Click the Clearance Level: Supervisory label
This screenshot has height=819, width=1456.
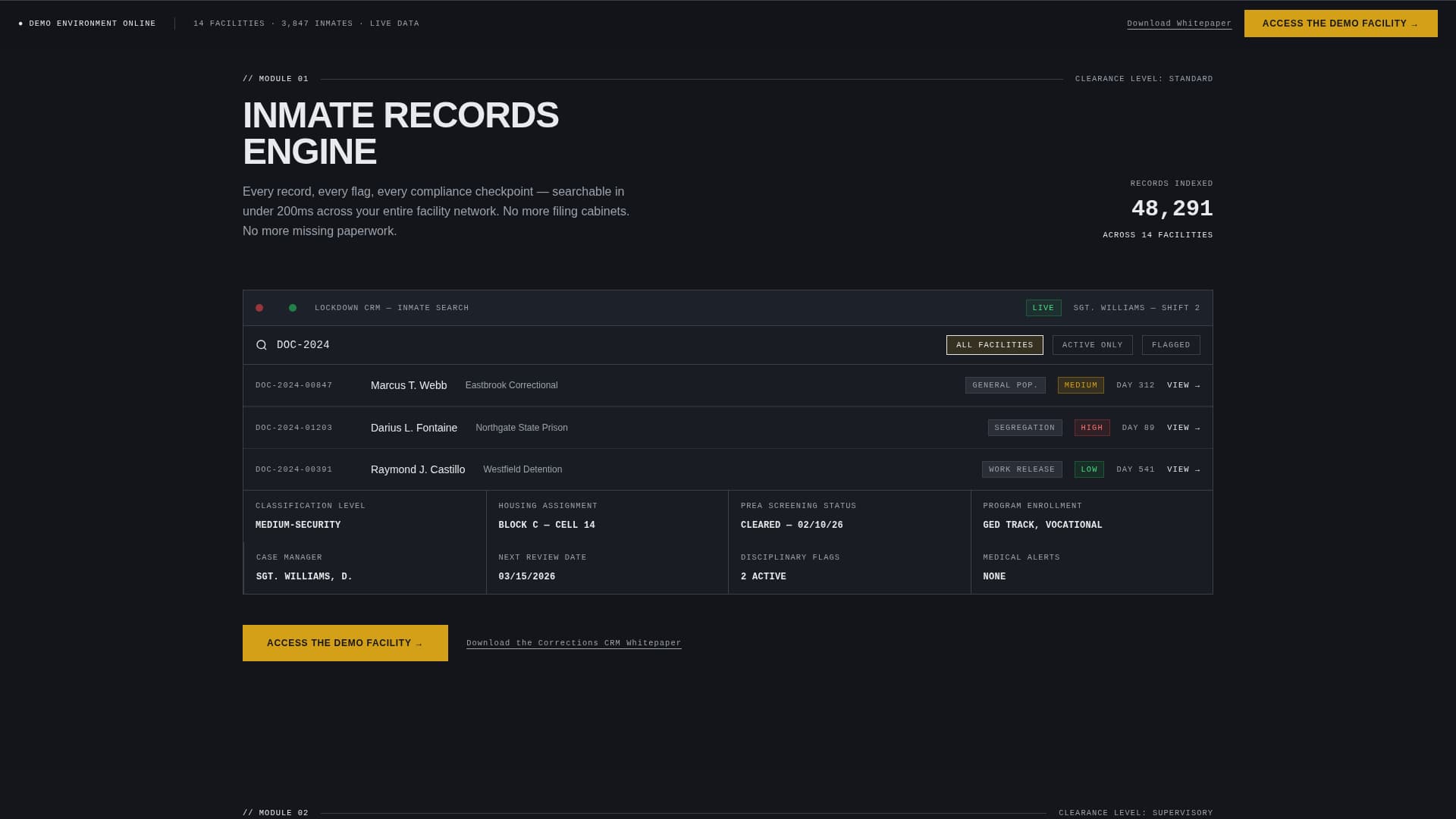tap(1135, 813)
